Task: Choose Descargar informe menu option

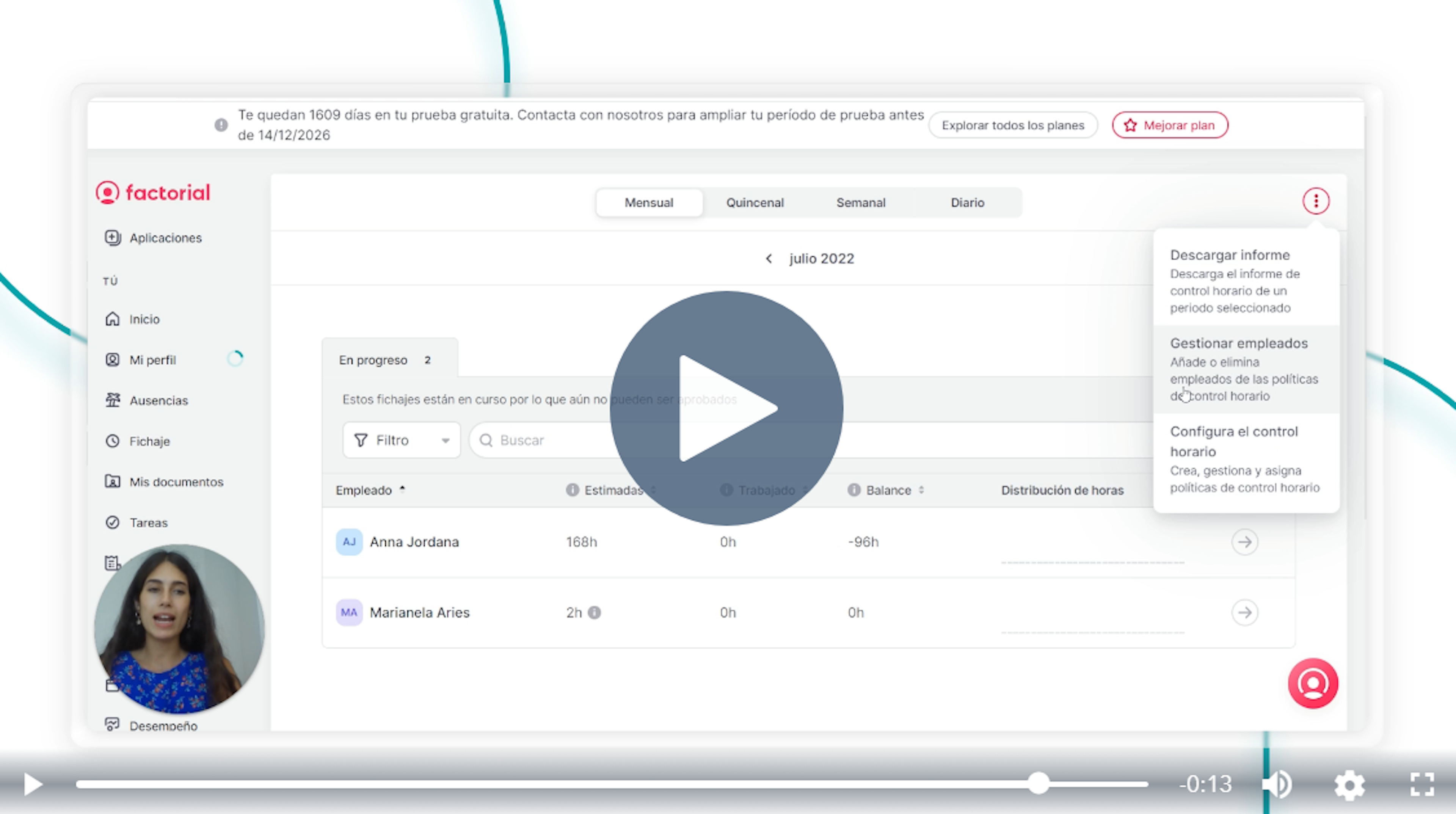Action: (x=1246, y=281)
